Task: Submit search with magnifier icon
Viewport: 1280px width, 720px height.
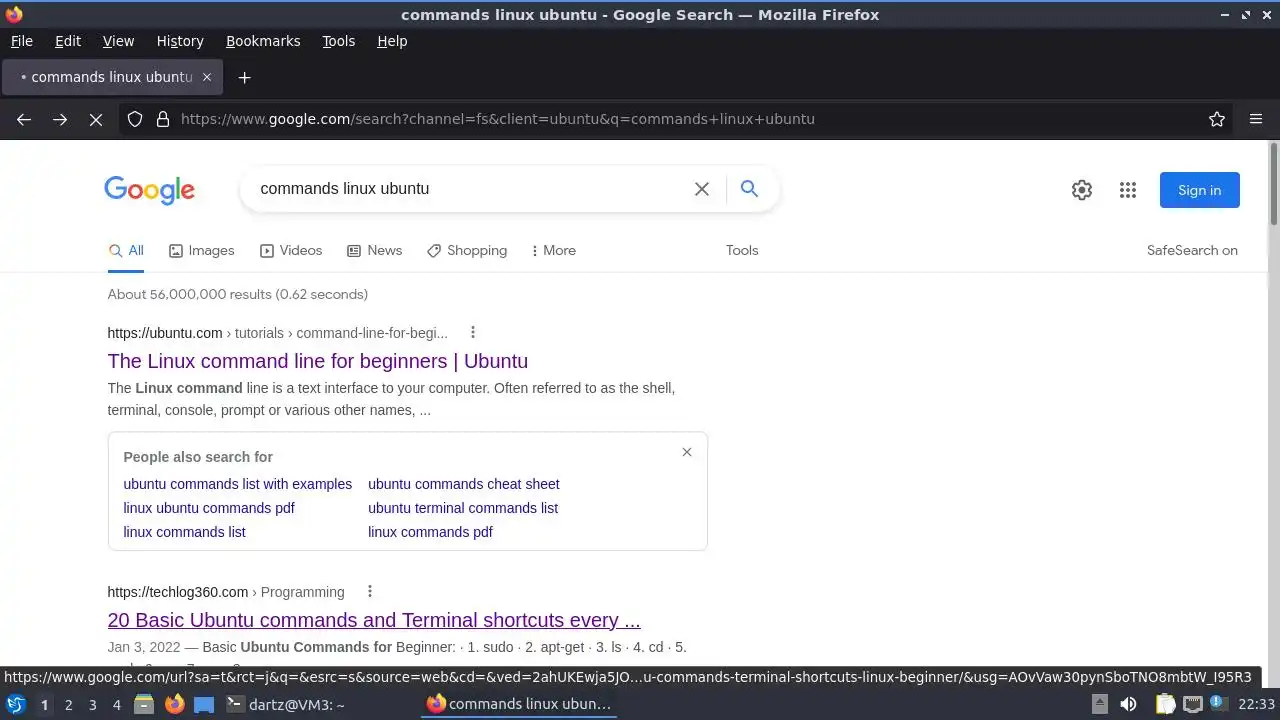Action: coord(749,188)
